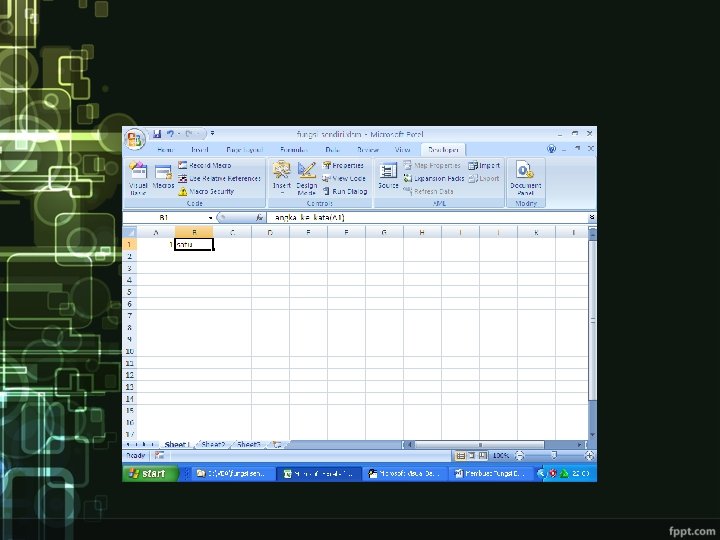
Task: Click Export XML button
Action: pyautogui.click(x=484, y=178)
